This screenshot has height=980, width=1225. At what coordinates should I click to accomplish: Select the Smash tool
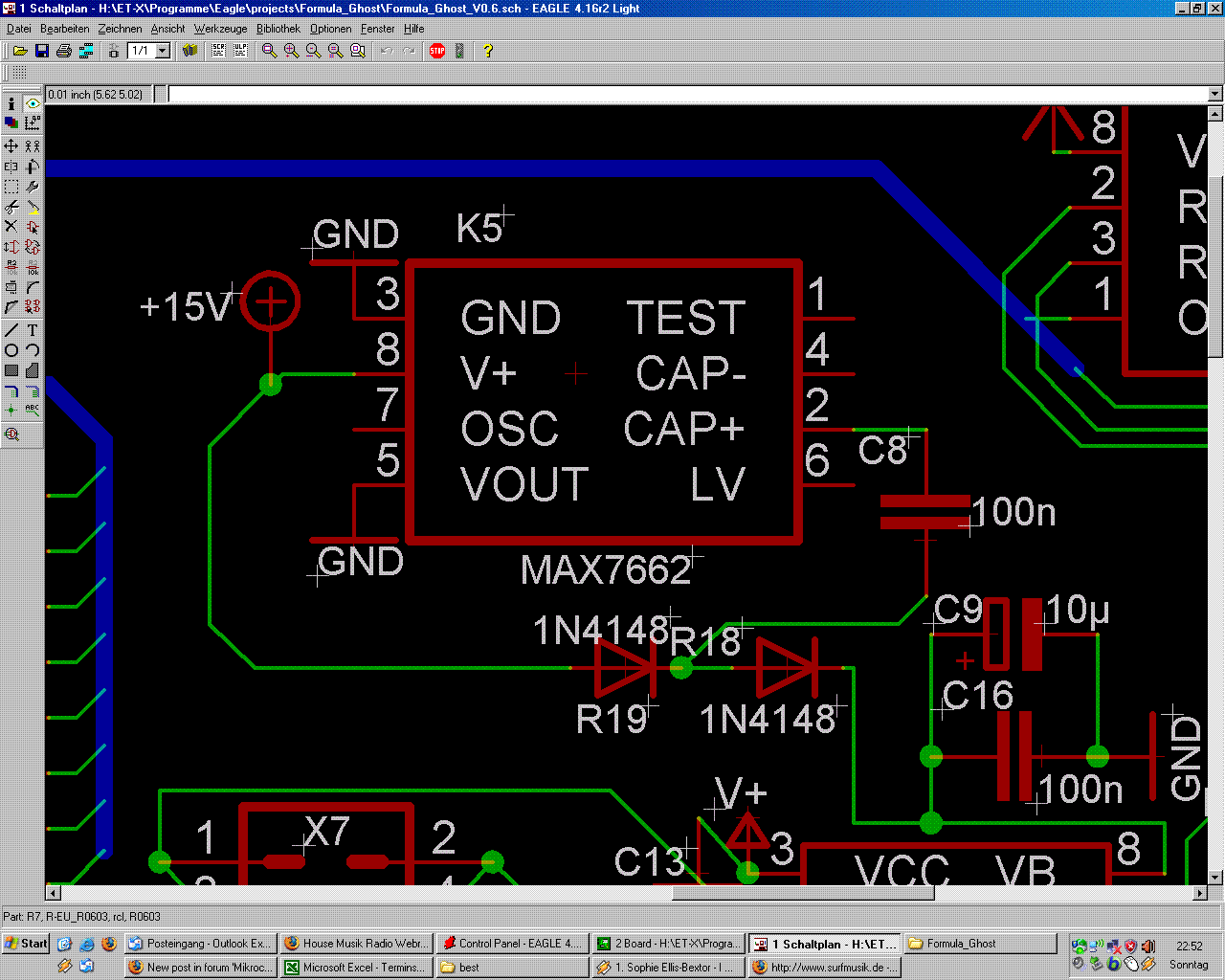coord(11,287)
